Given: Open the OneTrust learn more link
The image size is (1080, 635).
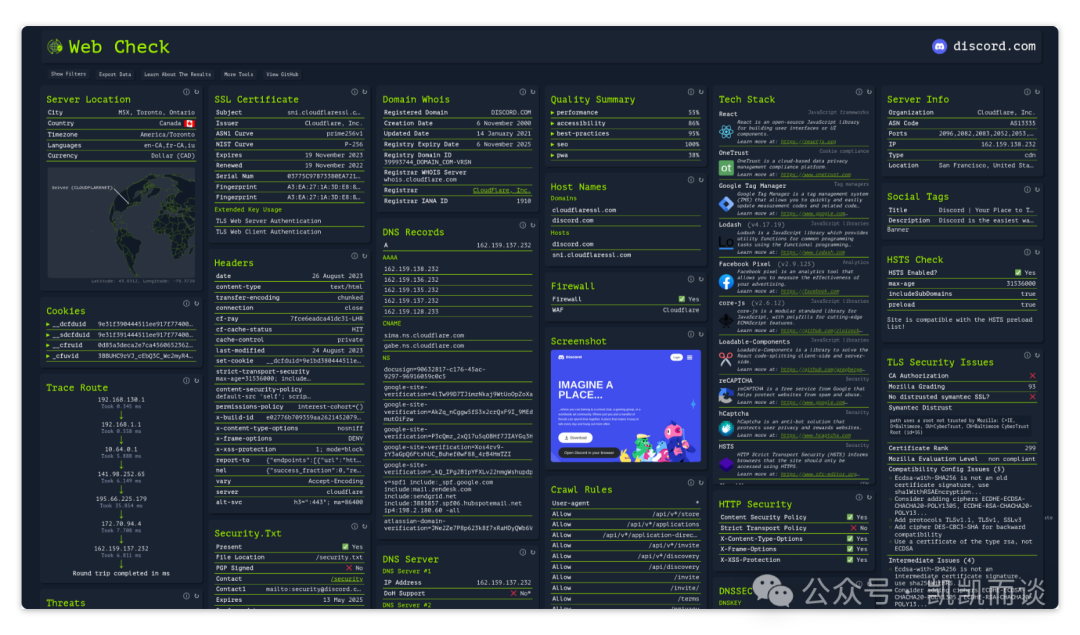Looking at the screenshot, I should pyautogui.click(x=816, y=174).
